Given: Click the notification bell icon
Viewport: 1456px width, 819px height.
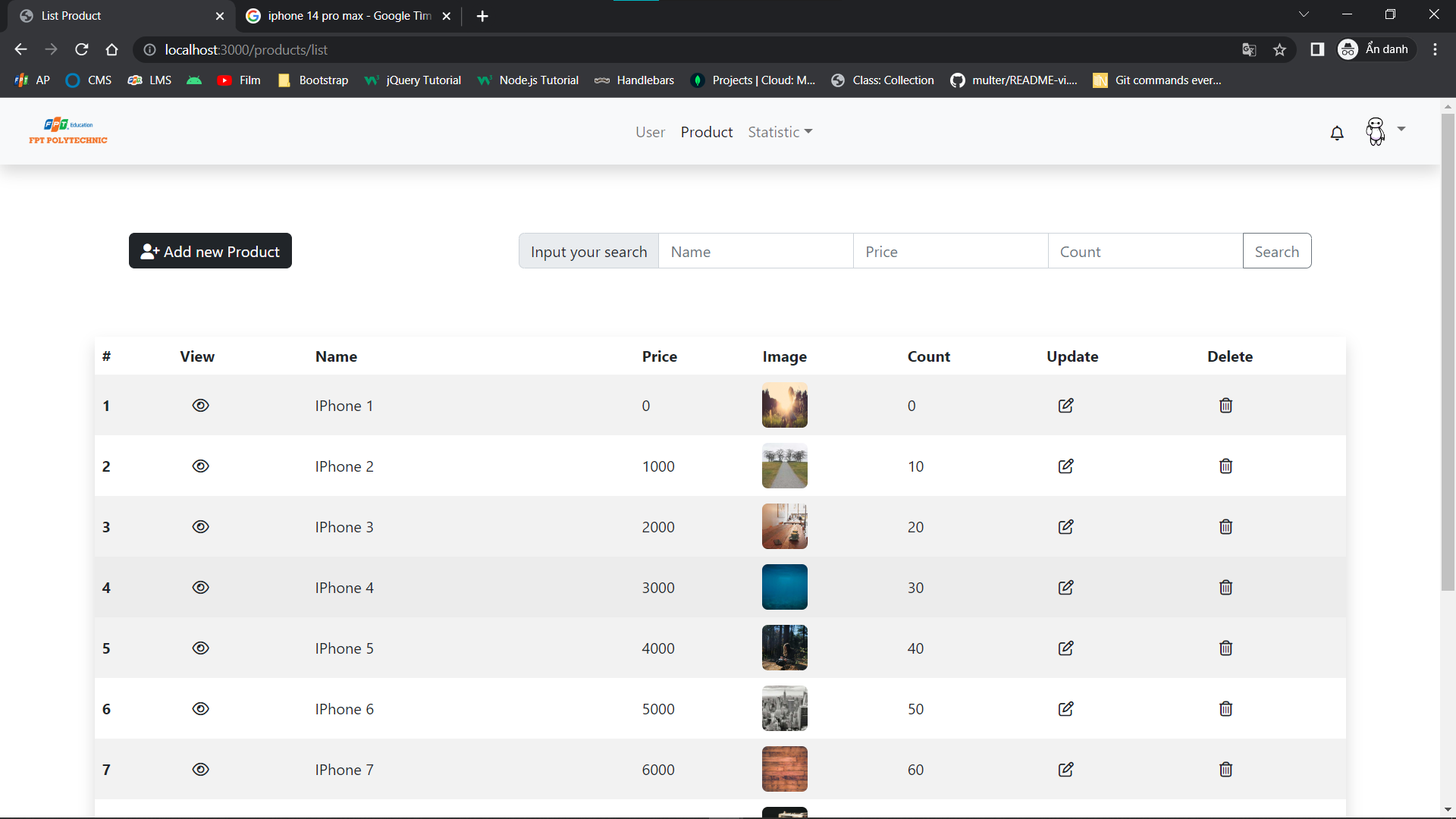Looking at the screenshot, I should (x=1337, y=133).
